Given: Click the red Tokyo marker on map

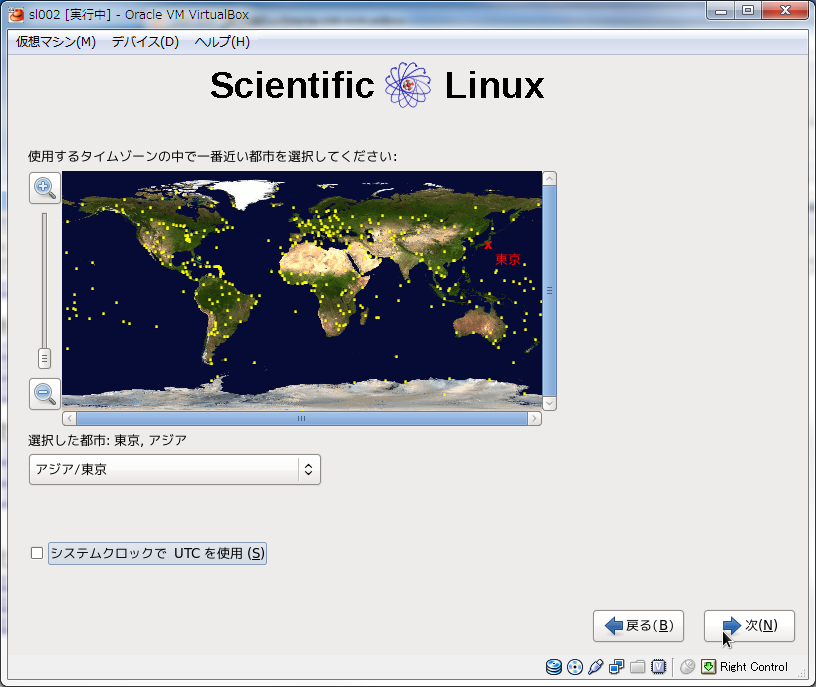Looking at the screenshot, I should coord(488,245).
